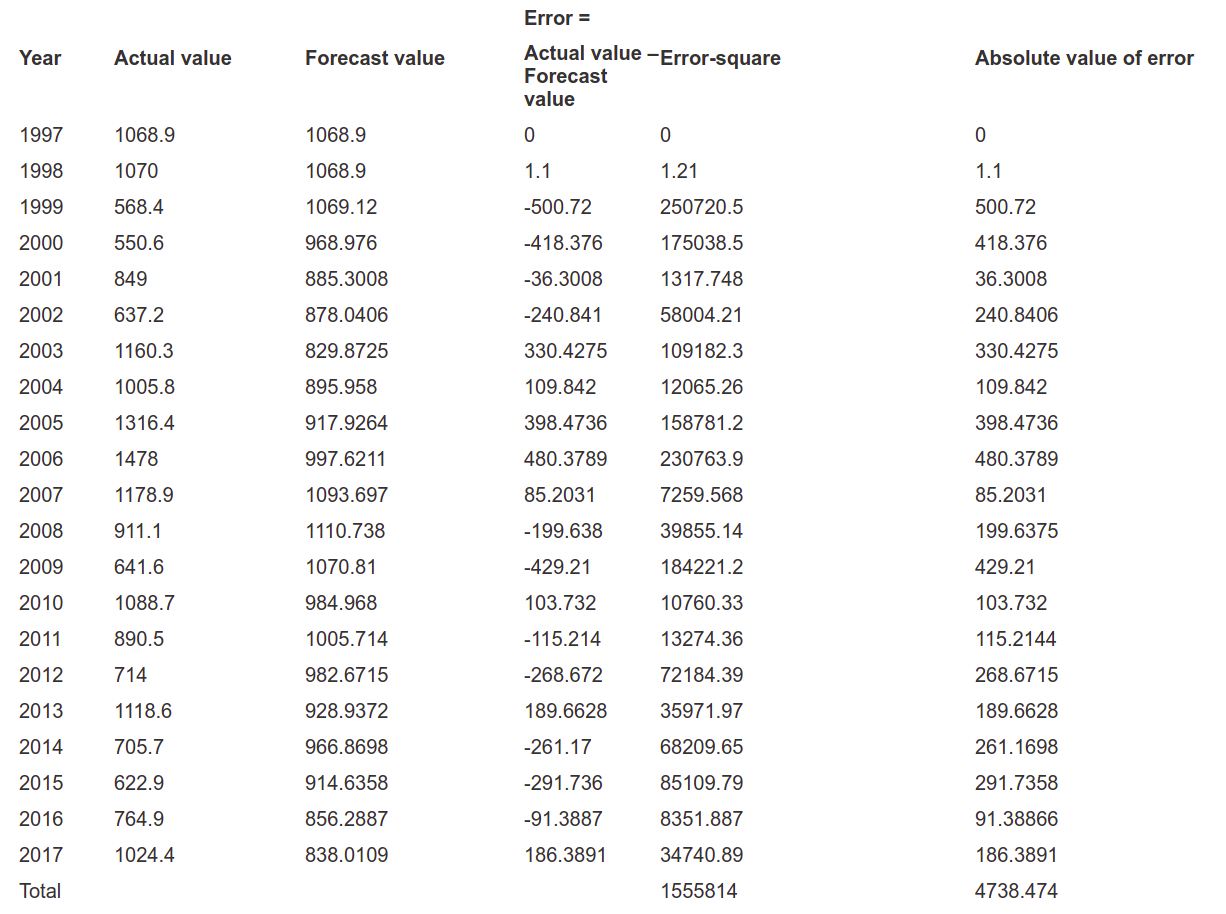Select the actual value 1478 cell
The height and width of the screenshot is (914, 1226).
click(x=136, y=459)
